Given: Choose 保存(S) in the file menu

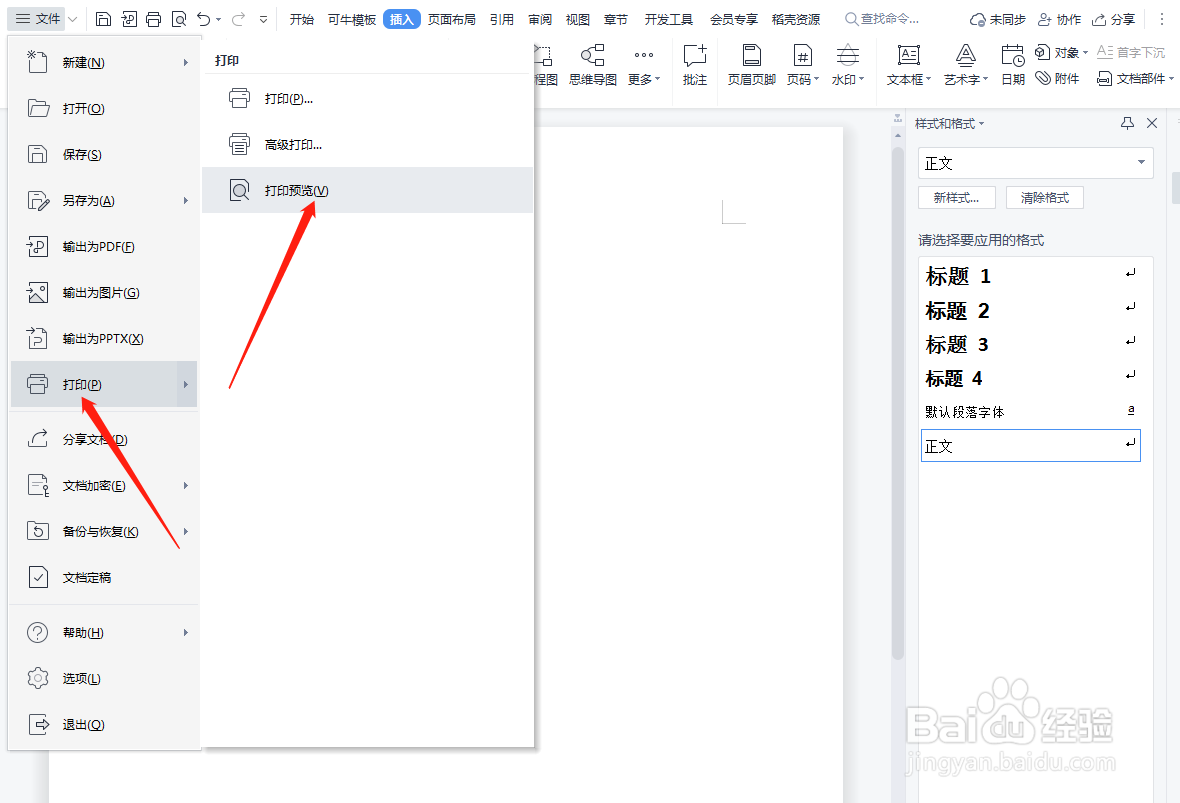Looking at the screenshot, I should tap(104, 154).
